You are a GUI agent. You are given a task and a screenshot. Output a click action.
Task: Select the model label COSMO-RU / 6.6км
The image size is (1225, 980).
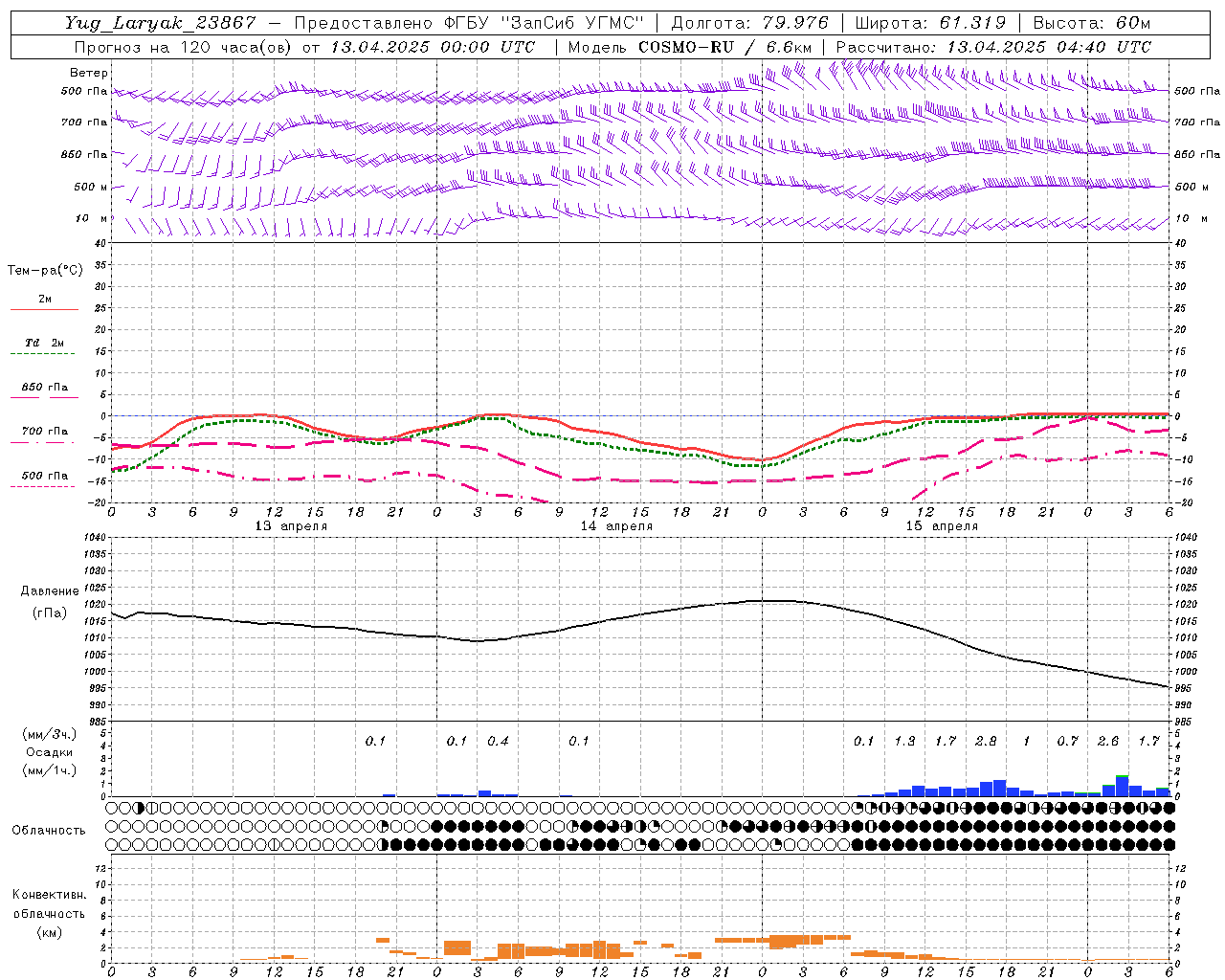tap(725, 47)
